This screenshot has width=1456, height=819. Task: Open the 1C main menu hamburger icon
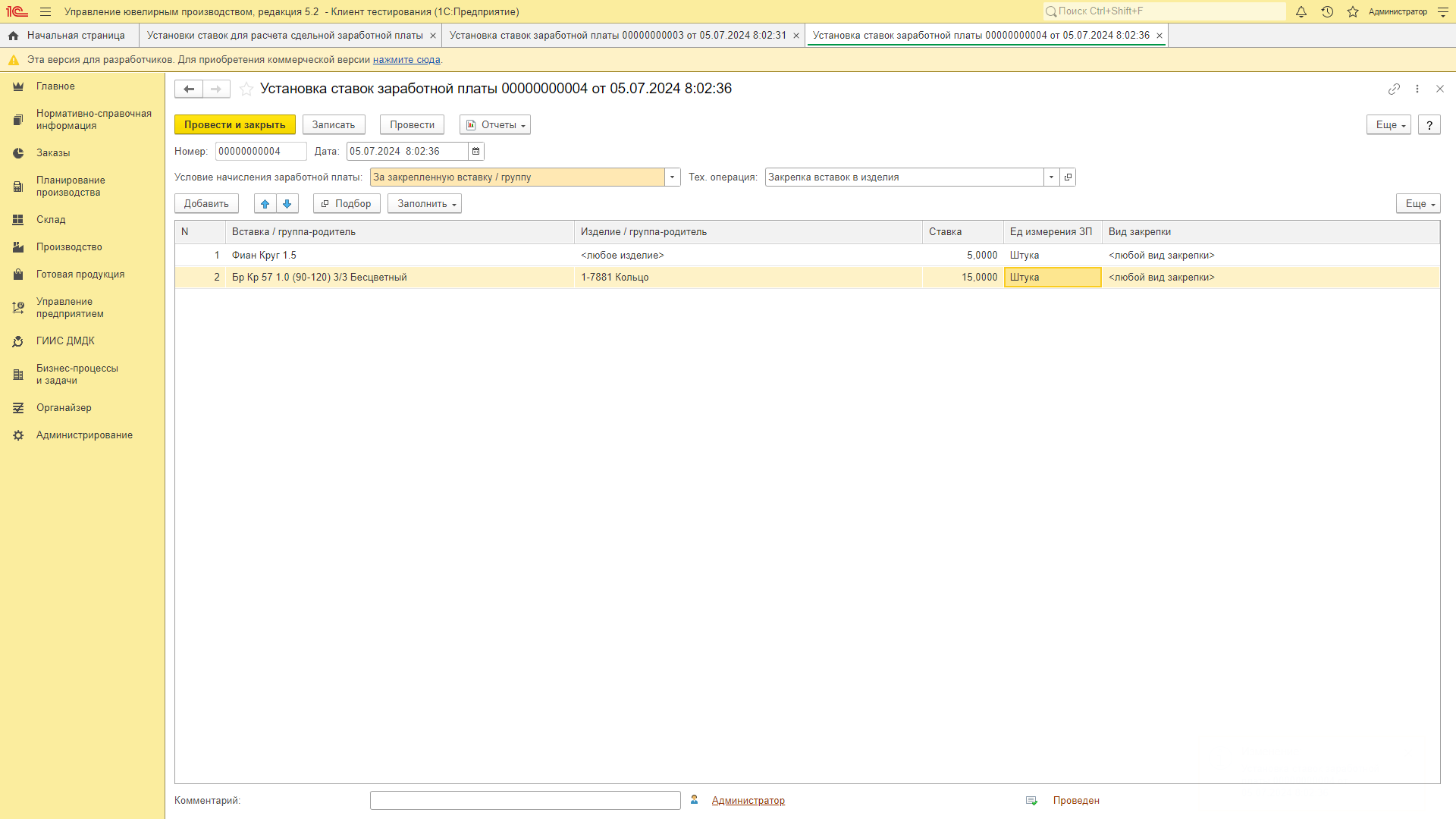pyautogui.click(x=45, y=11)
